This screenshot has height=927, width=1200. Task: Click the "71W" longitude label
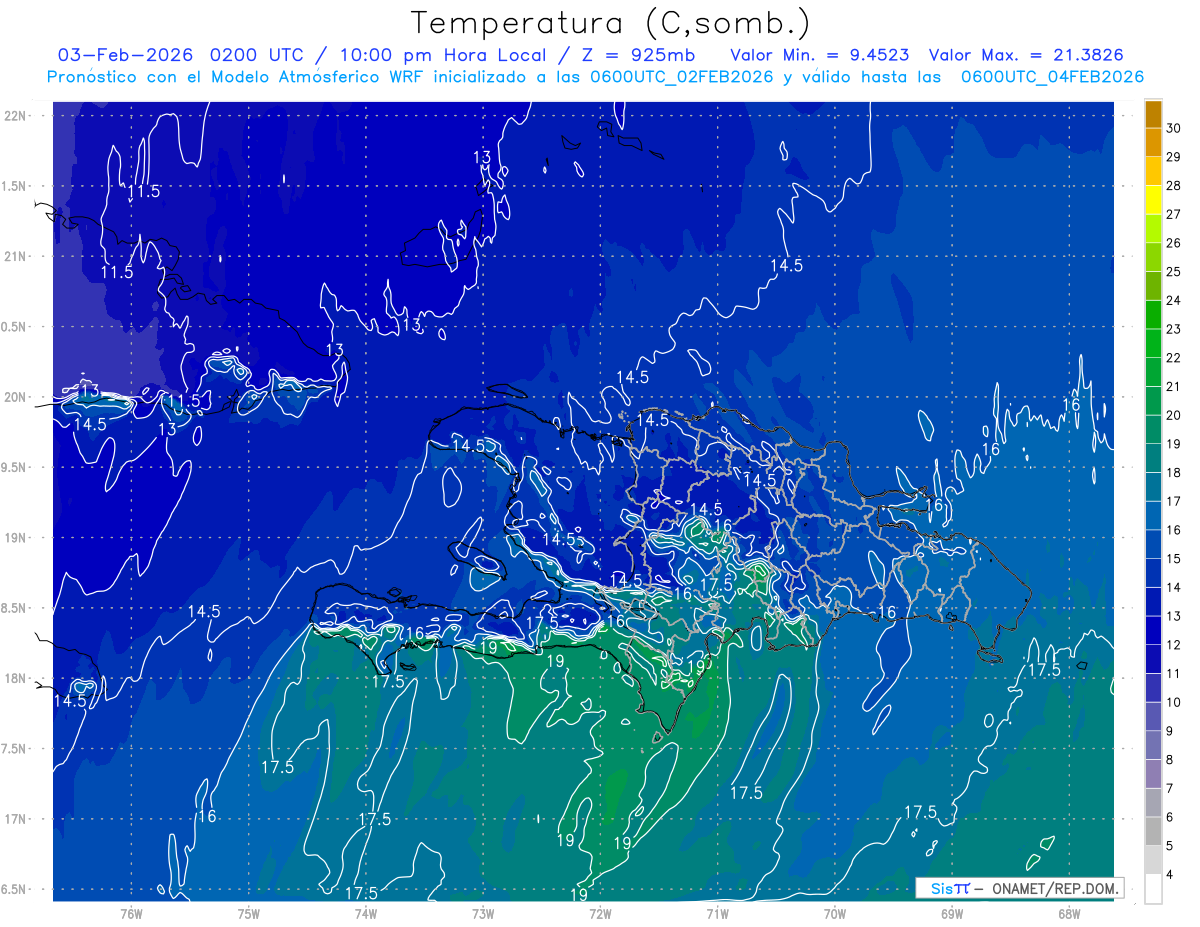[718, 915]
